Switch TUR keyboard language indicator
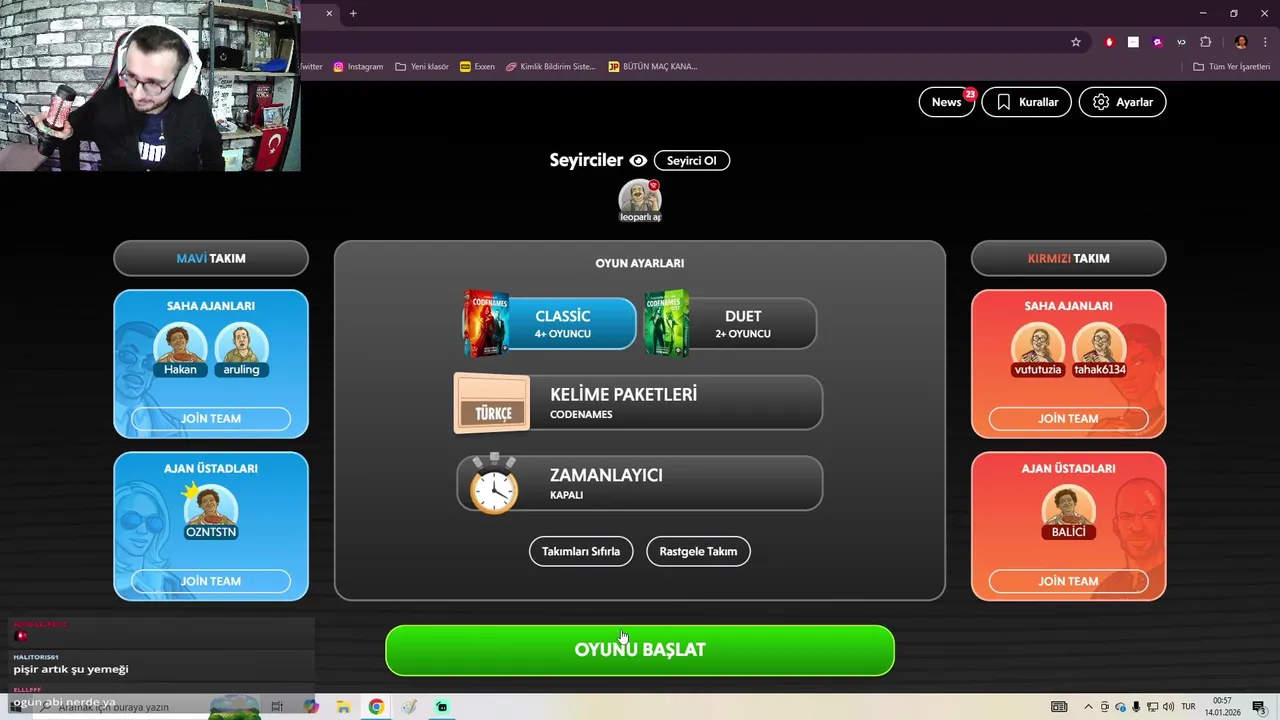The width and height of the screenshot is (1280, 720). coord(1189,707)
